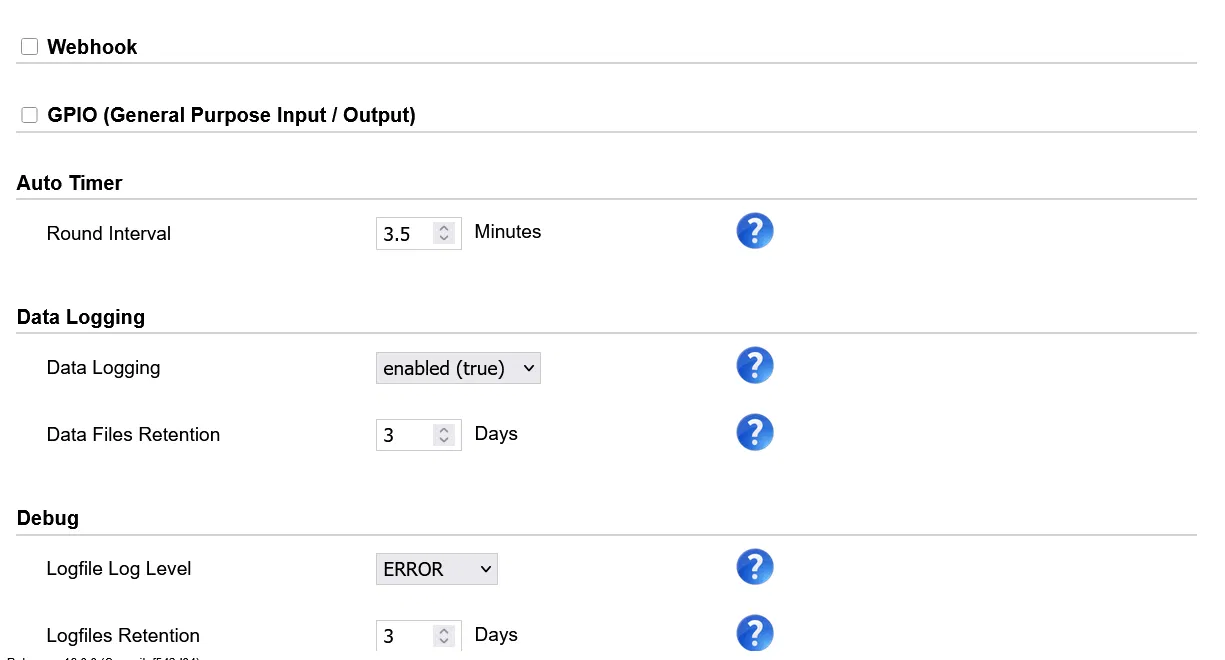This screenshot has height=660, width=1225.
Task: Click the Debug section heading
Action: point(48,518)
